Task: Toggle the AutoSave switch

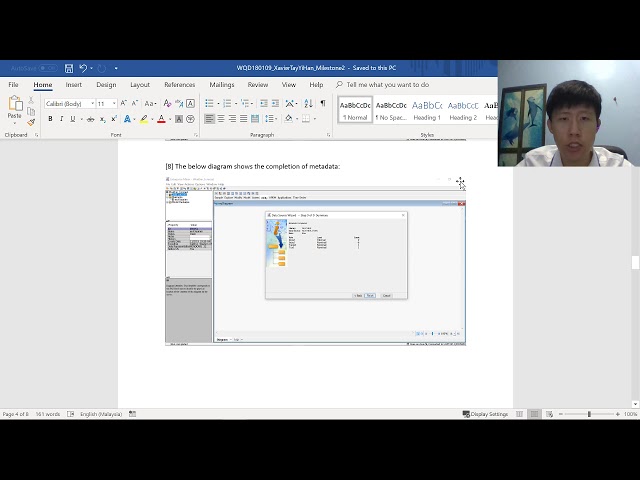Action: pyautogui.click(x=48, y=68)
